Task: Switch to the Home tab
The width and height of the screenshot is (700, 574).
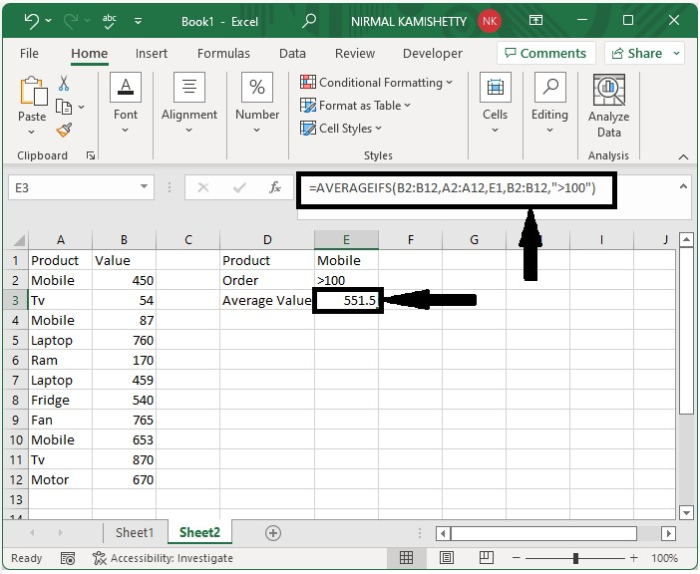Action: pyautogui.click(x=89, y=54)
